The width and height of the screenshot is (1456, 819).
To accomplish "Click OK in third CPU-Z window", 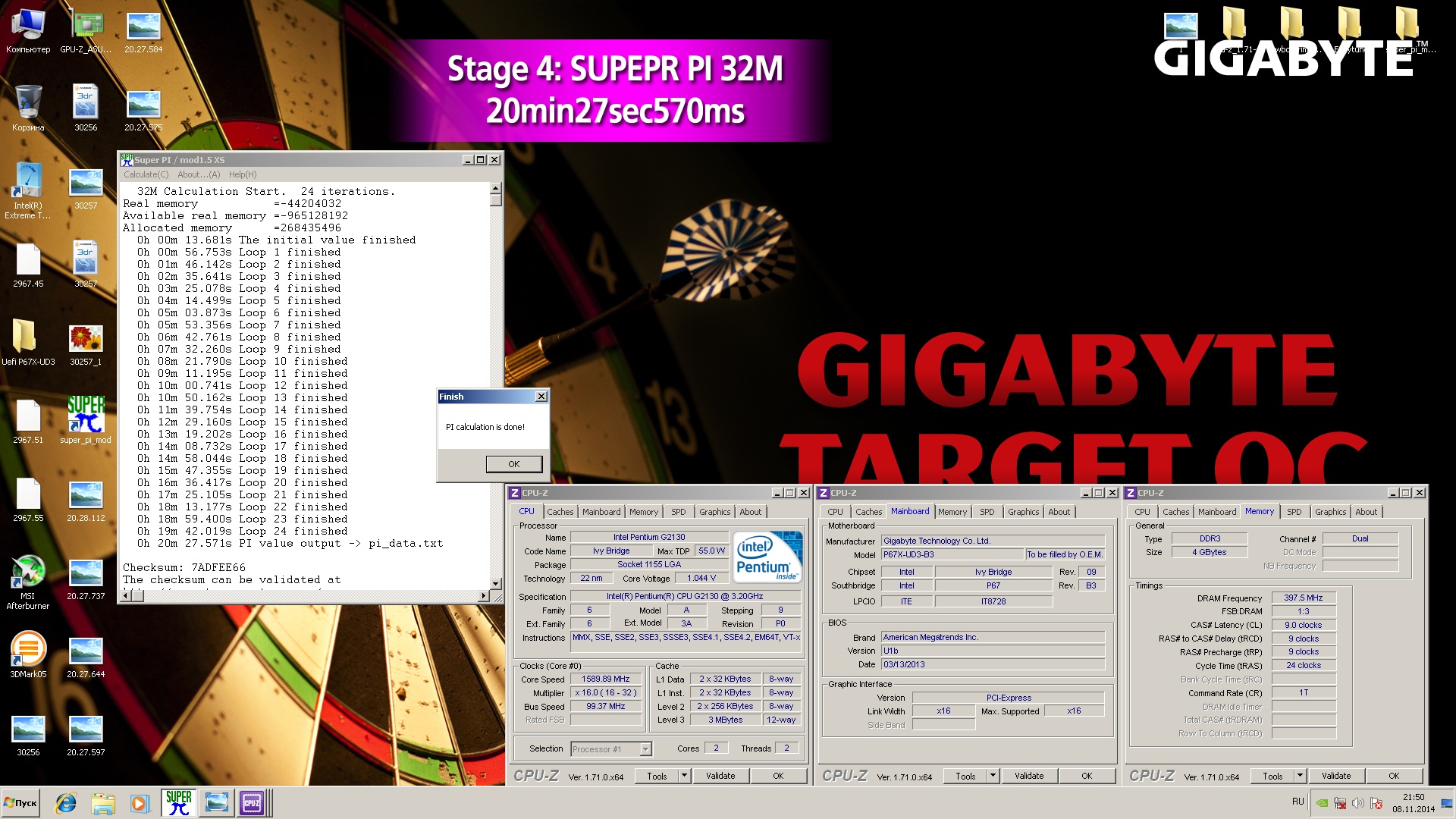I will [1394, 776].
